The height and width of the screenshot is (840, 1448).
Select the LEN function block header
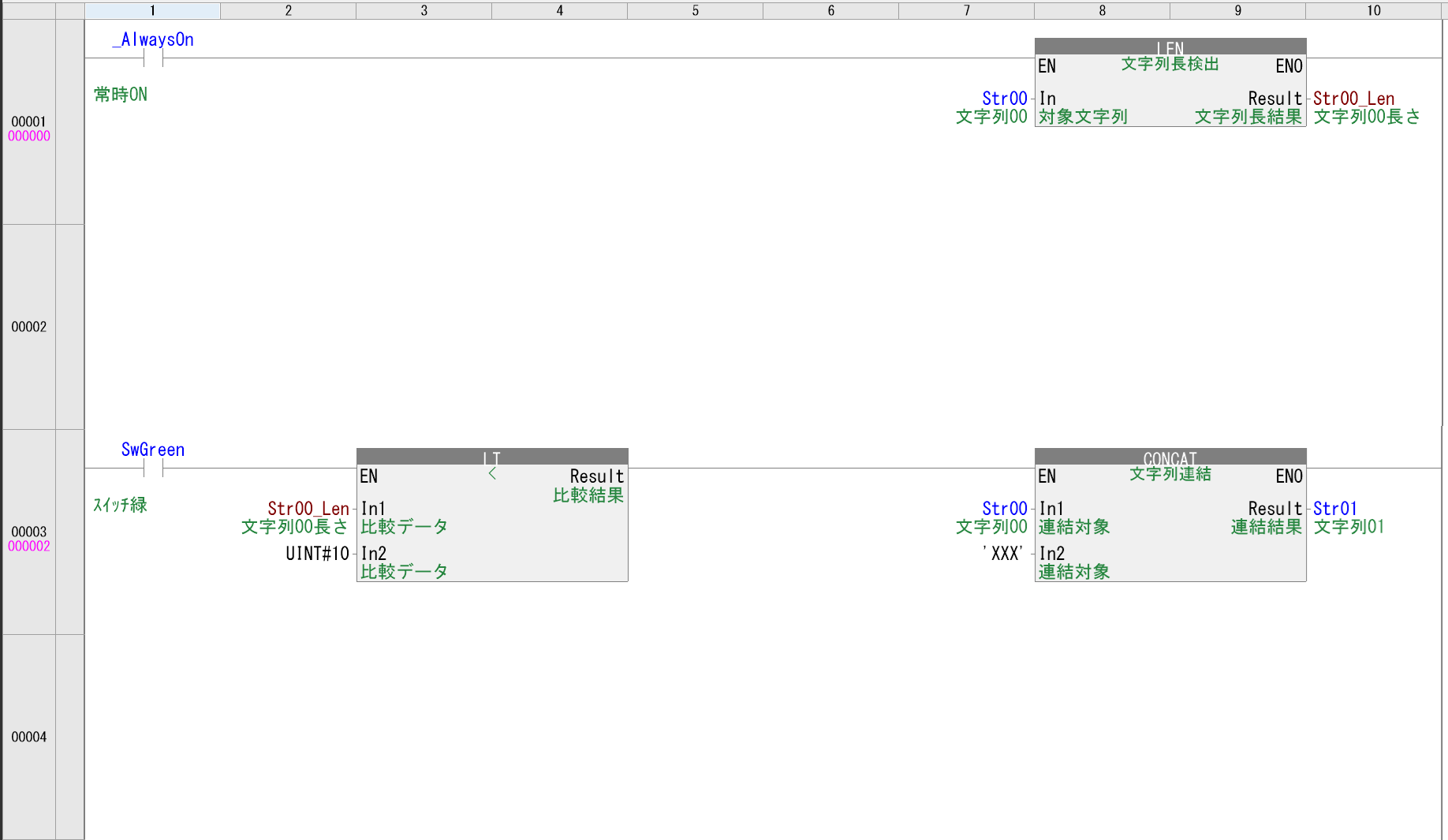[1170, 47]
